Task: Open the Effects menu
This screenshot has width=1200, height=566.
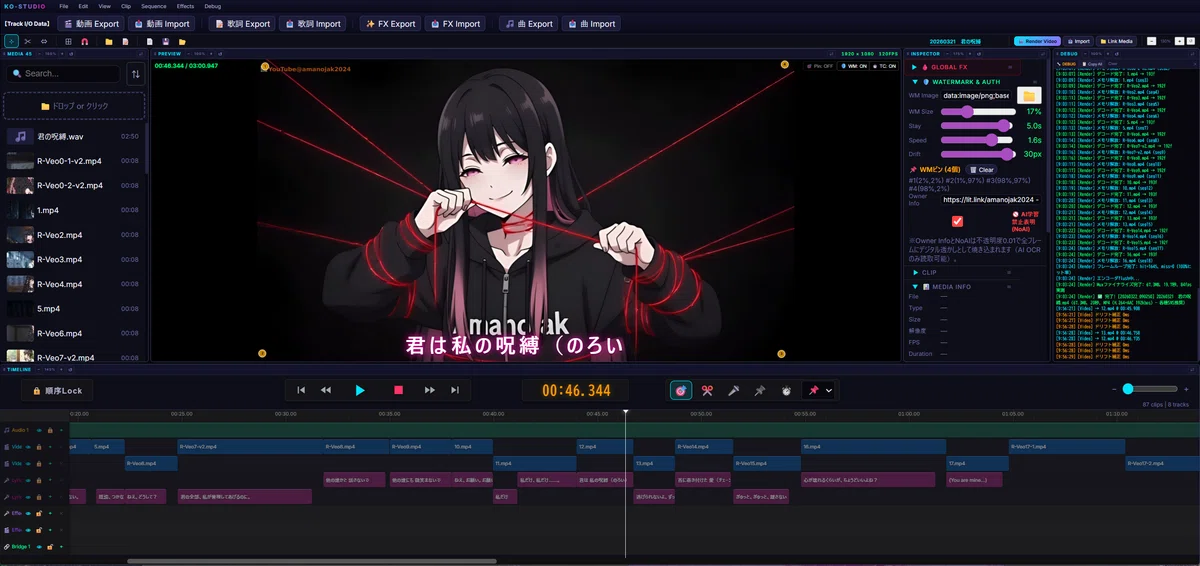Action: pyautogui.click(x=185, y=6)
